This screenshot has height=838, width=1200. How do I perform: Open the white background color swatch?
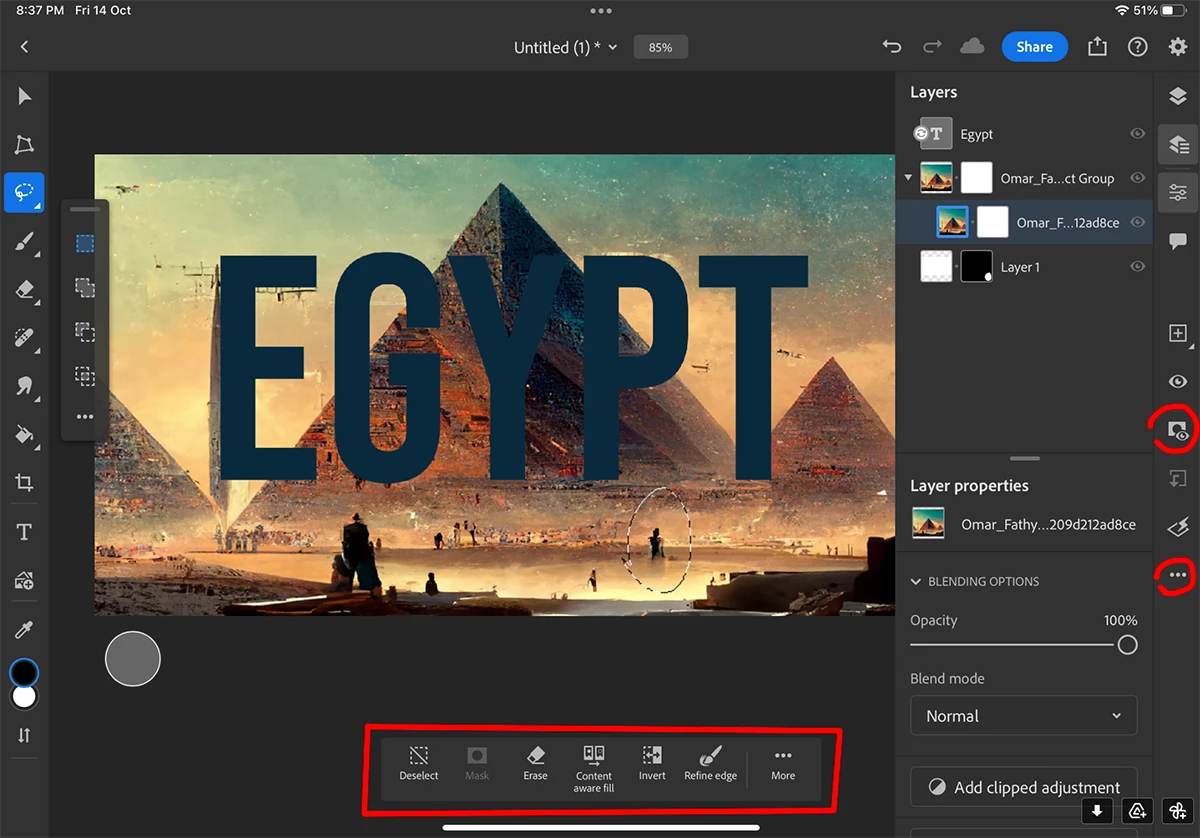click(x=24, y=698)
